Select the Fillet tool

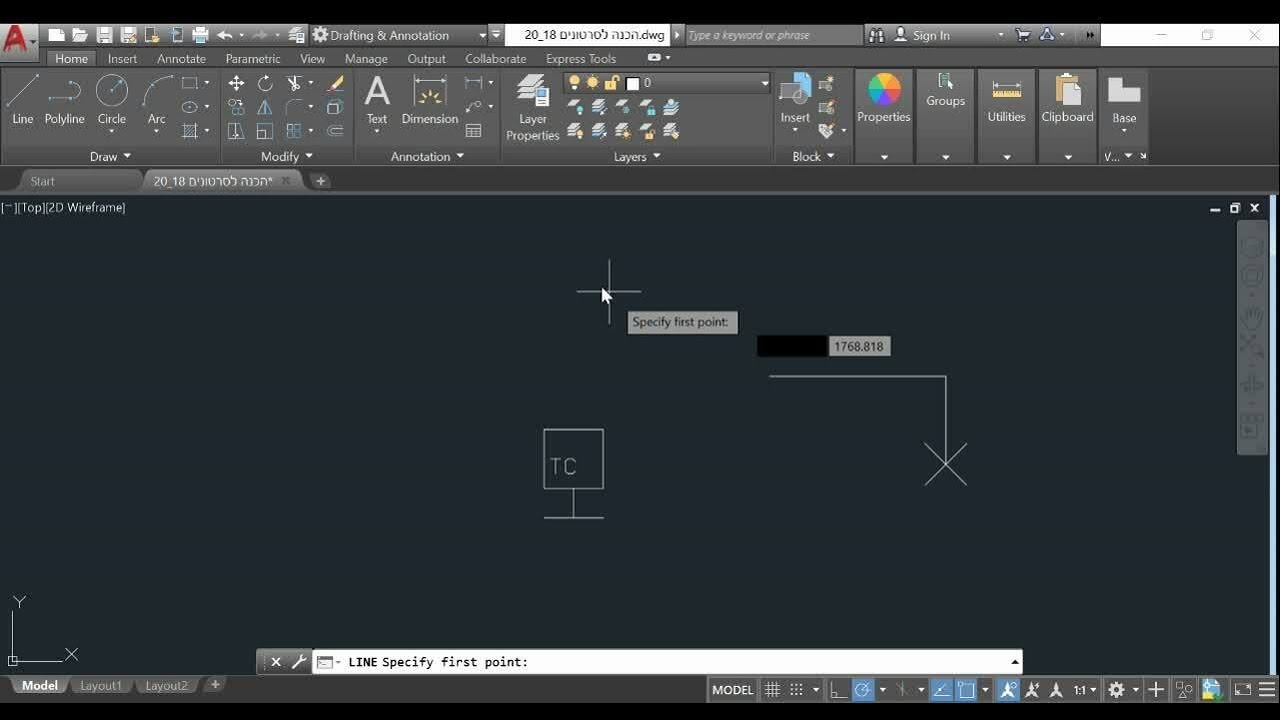pyautogui.click(x=294, y=107)
